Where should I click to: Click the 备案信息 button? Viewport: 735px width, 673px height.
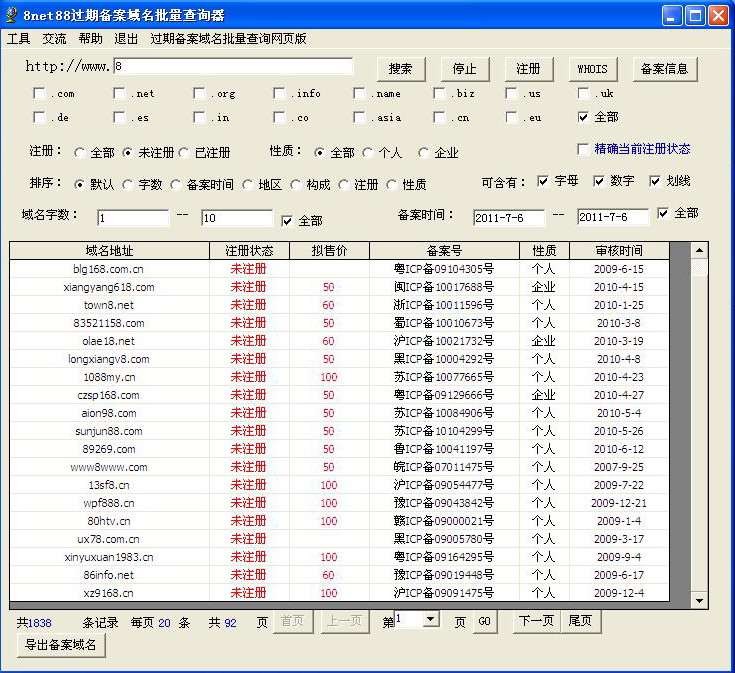665,69
